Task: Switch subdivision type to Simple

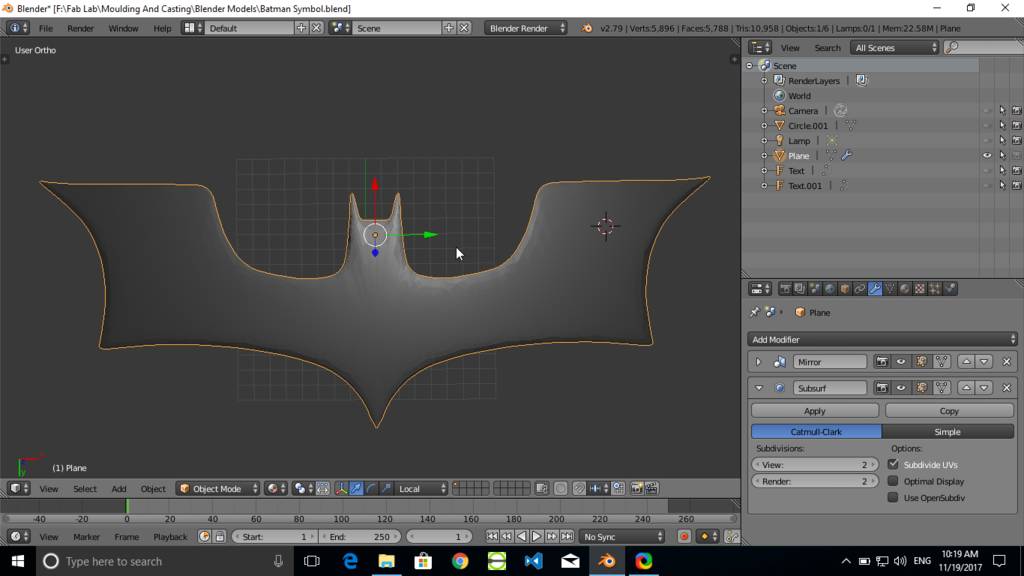Action: [x=947, y=432]
